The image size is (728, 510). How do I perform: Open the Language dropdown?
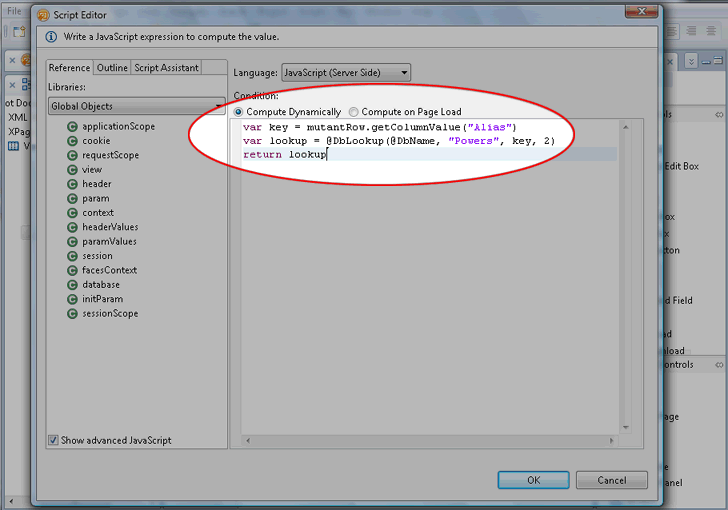click(346, 72)
